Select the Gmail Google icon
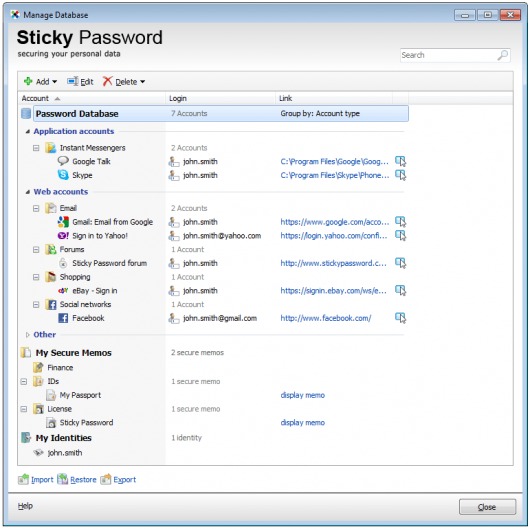530x529 pixels. pyautogui.click(x=63, y=222)
